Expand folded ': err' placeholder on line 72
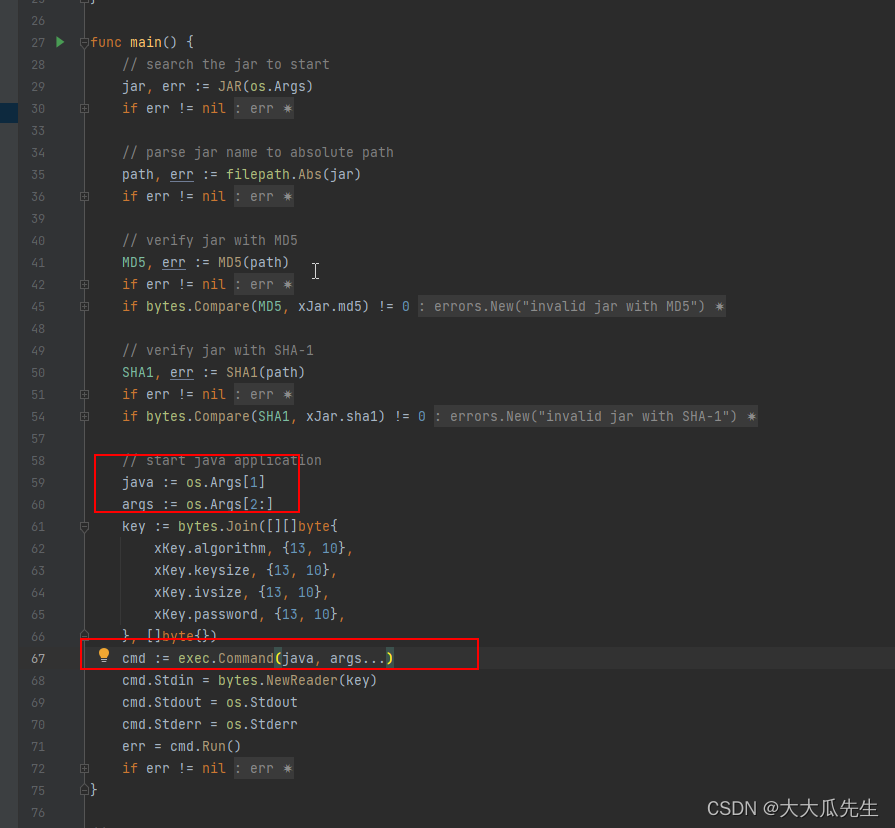This screenshot has width=895, height=828. click(264, 768)
